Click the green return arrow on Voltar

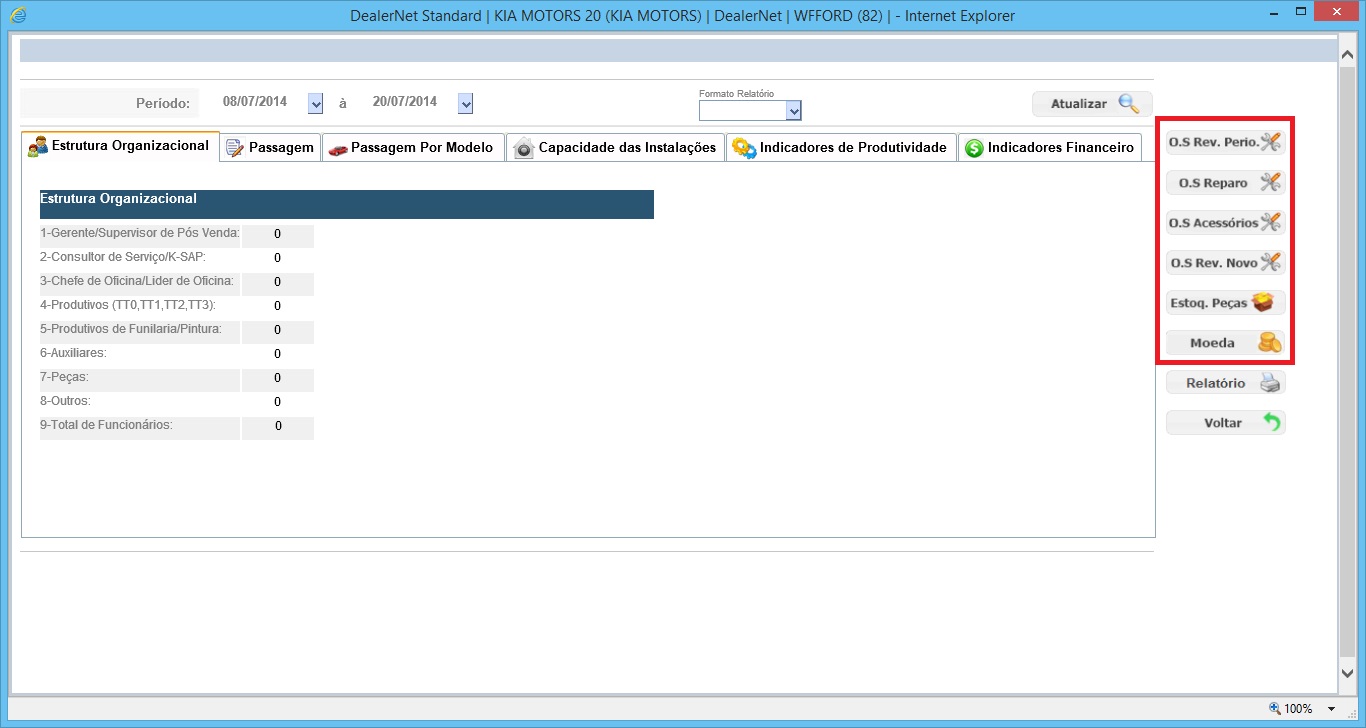point(1271,422)
